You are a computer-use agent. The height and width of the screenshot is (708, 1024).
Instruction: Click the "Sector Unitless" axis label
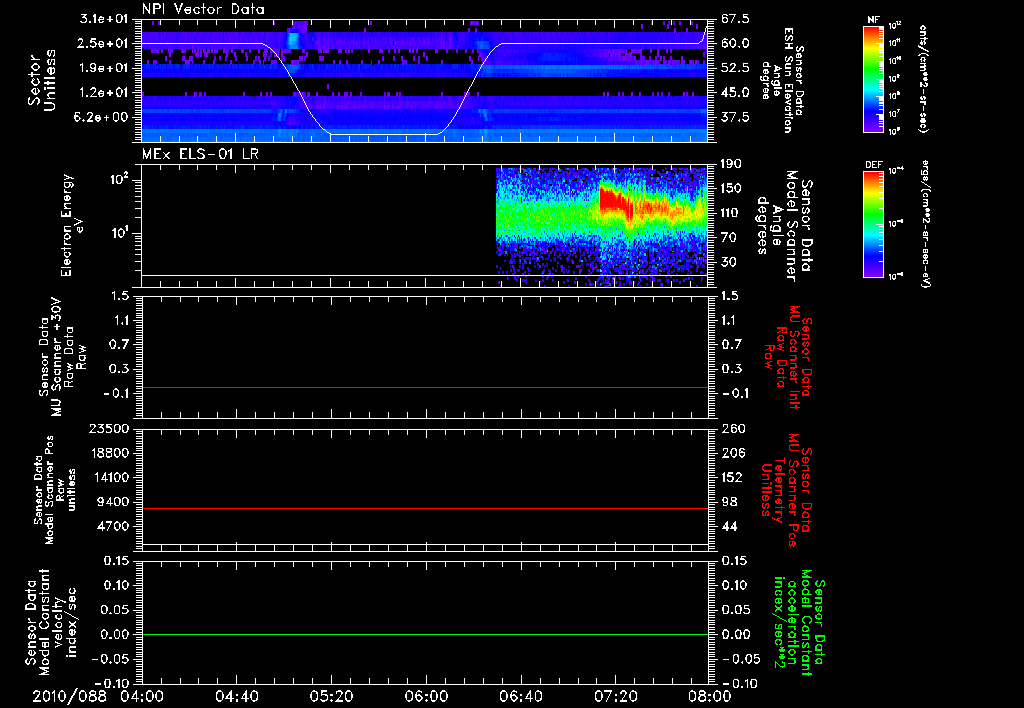pos(42,80)
